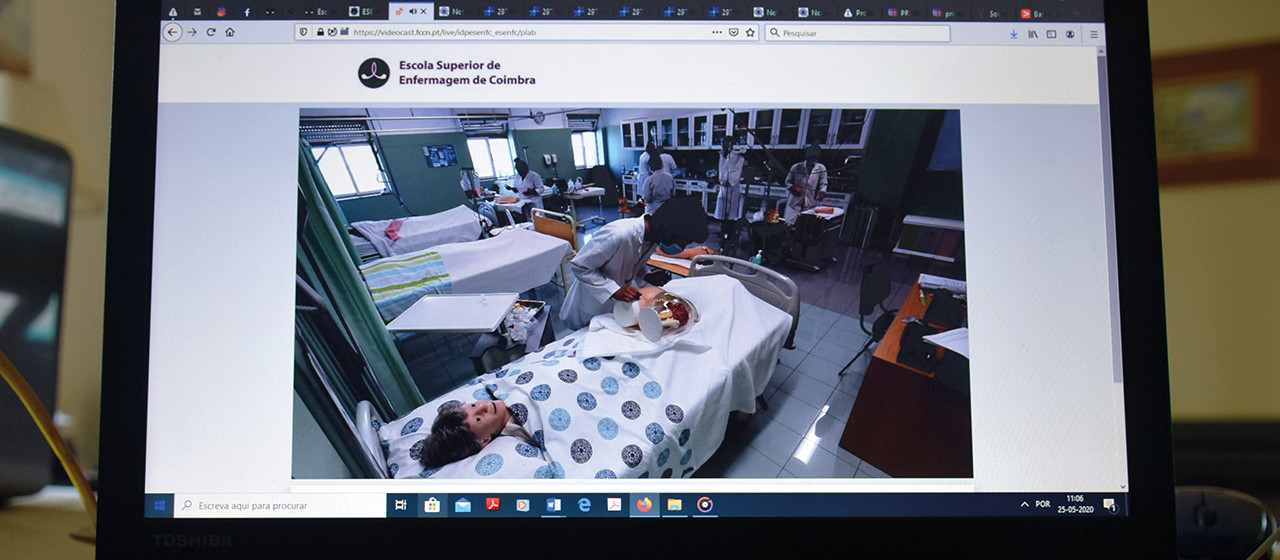Toggle the sidebar view in Firefox toolbar

(1051, 34)
